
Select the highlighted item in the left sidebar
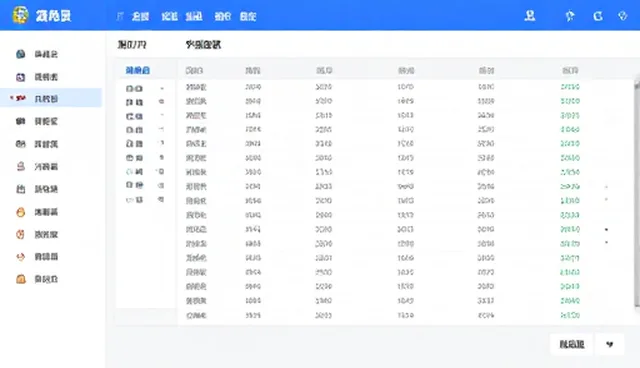[x=51, y=98]
